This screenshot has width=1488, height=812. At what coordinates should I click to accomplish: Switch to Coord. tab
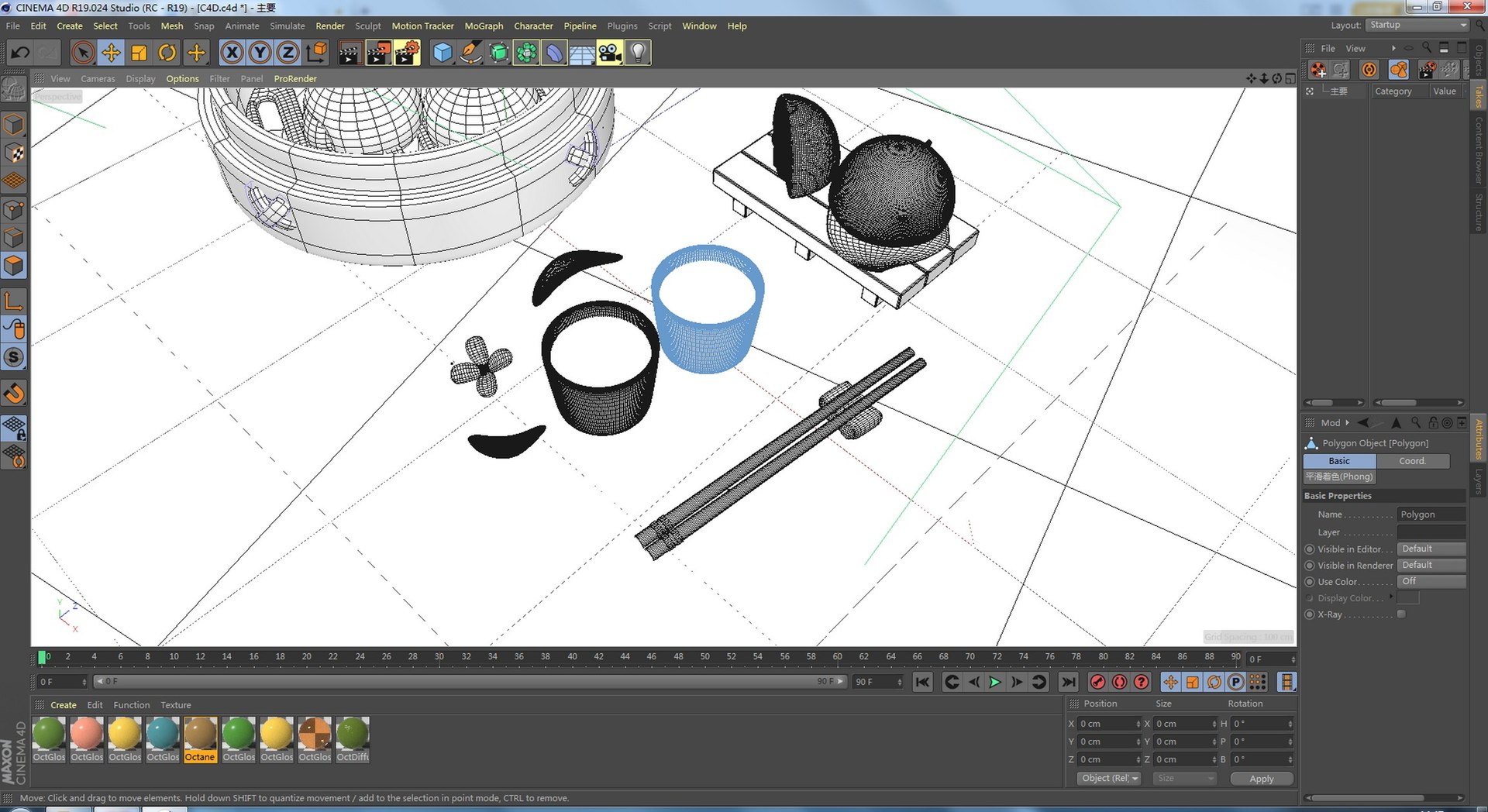point(1412,461)
